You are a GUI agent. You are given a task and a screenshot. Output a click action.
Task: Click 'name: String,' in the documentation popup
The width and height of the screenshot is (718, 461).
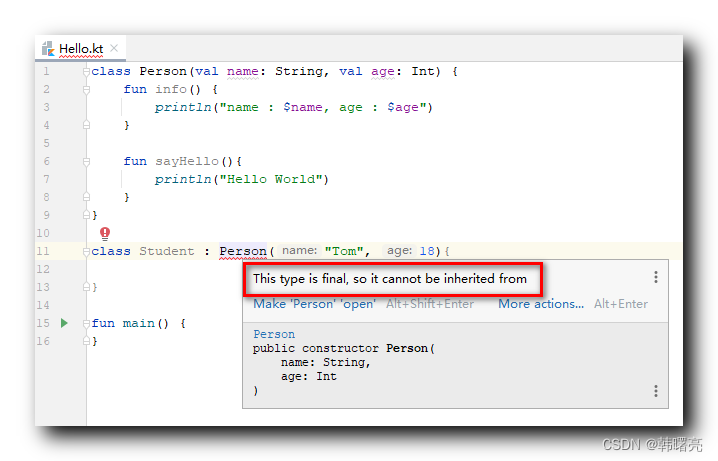326,363
